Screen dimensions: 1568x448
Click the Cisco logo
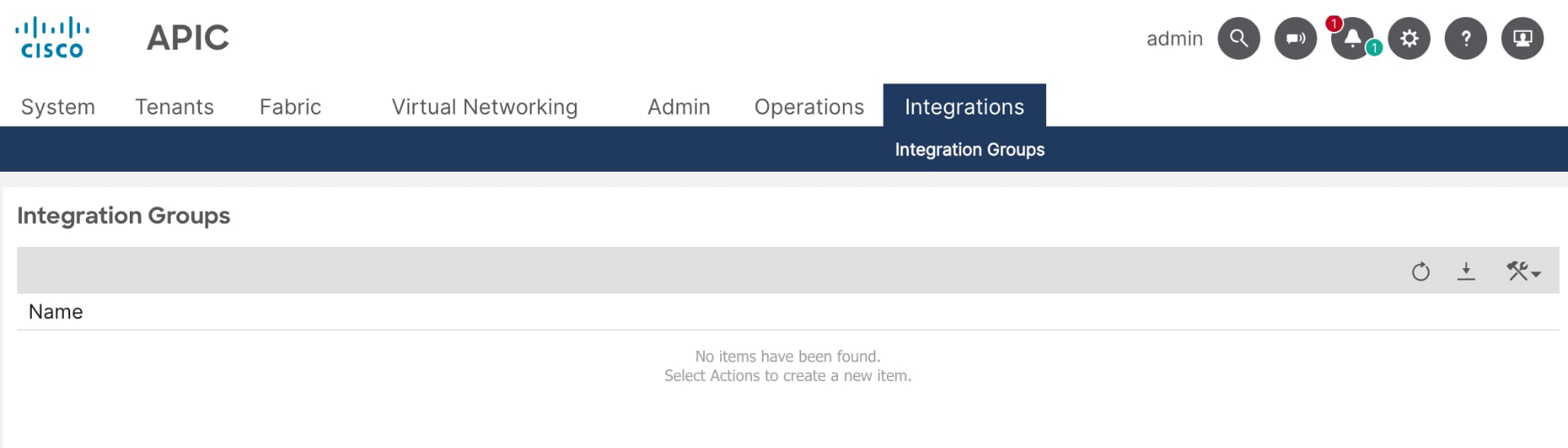point(52,38)
